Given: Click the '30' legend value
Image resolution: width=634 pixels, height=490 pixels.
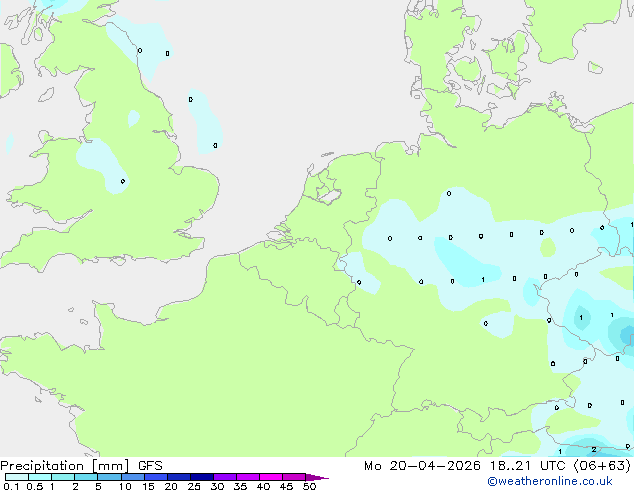Looking at the screenshot, I should (217, 486).
